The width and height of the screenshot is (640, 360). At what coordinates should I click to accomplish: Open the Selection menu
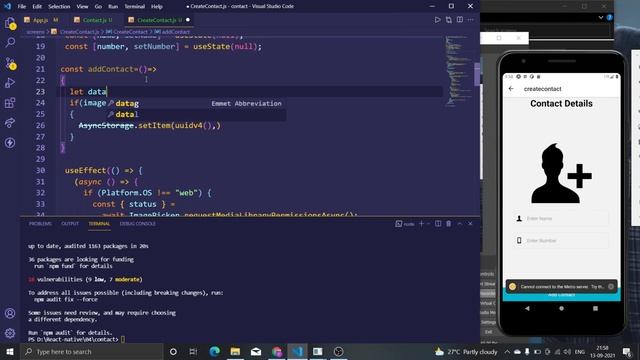[59, 6]
